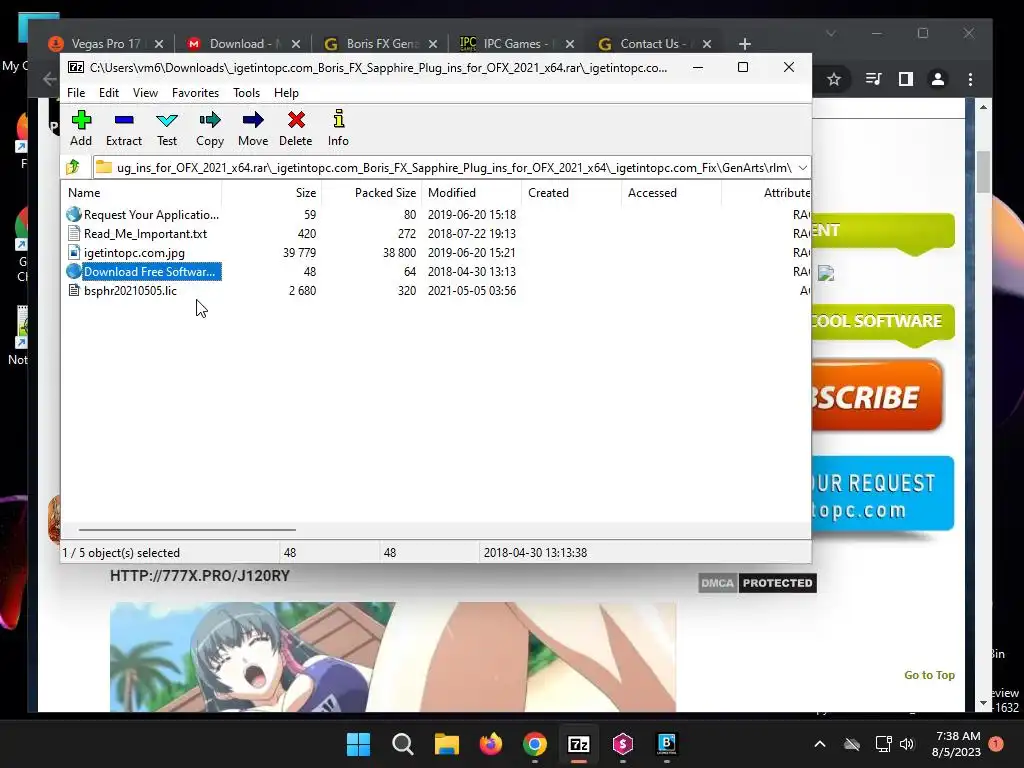The width and height of the screenshot is (1024, 768).
Task: Switch to Vegas Pro 17 browser tab
Action: [105, 44]
